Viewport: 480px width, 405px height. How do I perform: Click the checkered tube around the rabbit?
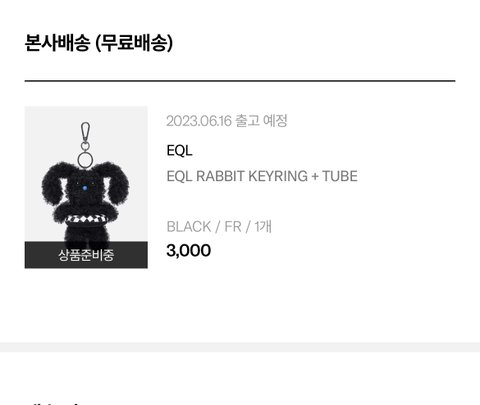(86, 218)
